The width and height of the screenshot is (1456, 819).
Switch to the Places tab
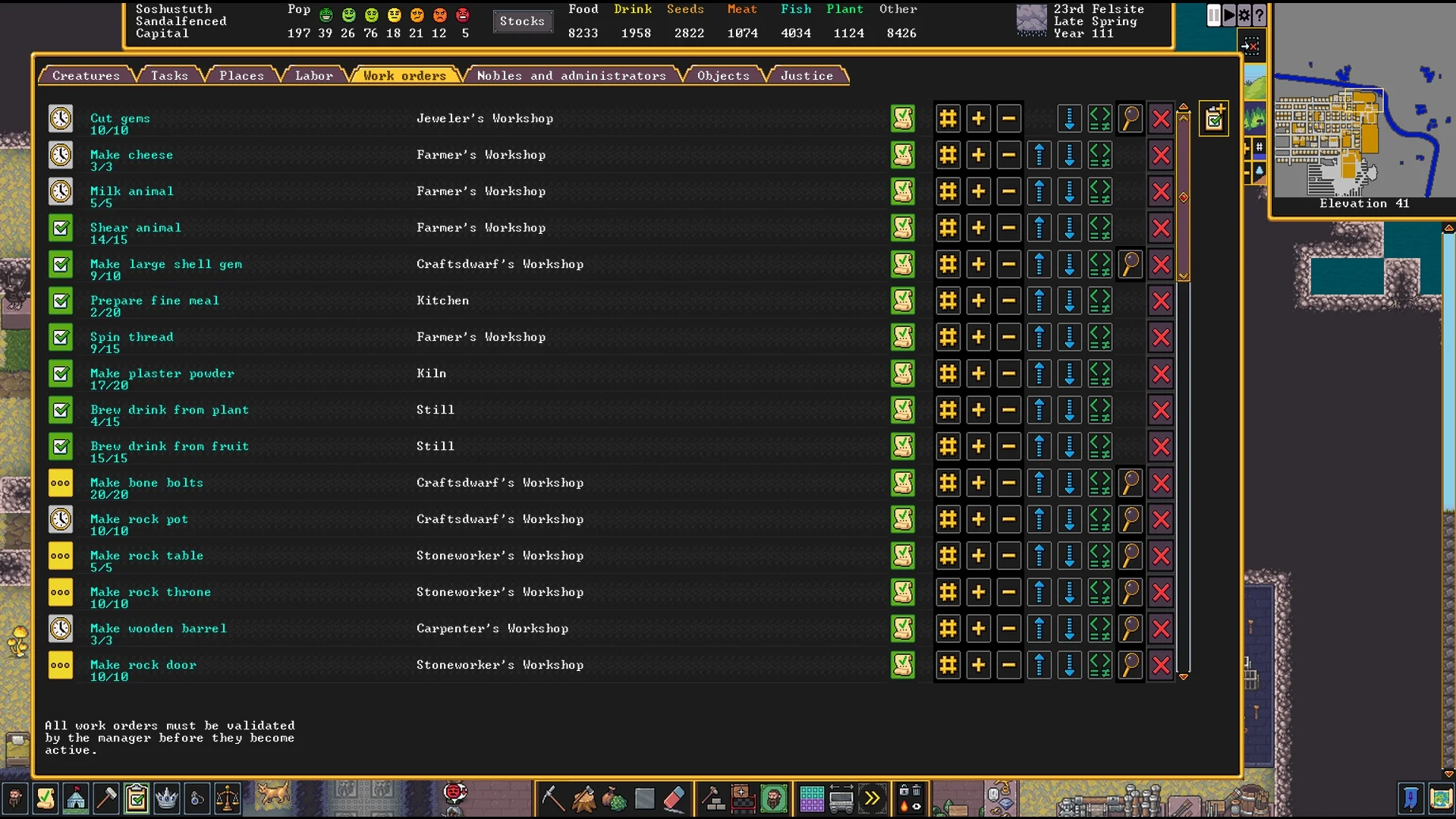[241, 75]
